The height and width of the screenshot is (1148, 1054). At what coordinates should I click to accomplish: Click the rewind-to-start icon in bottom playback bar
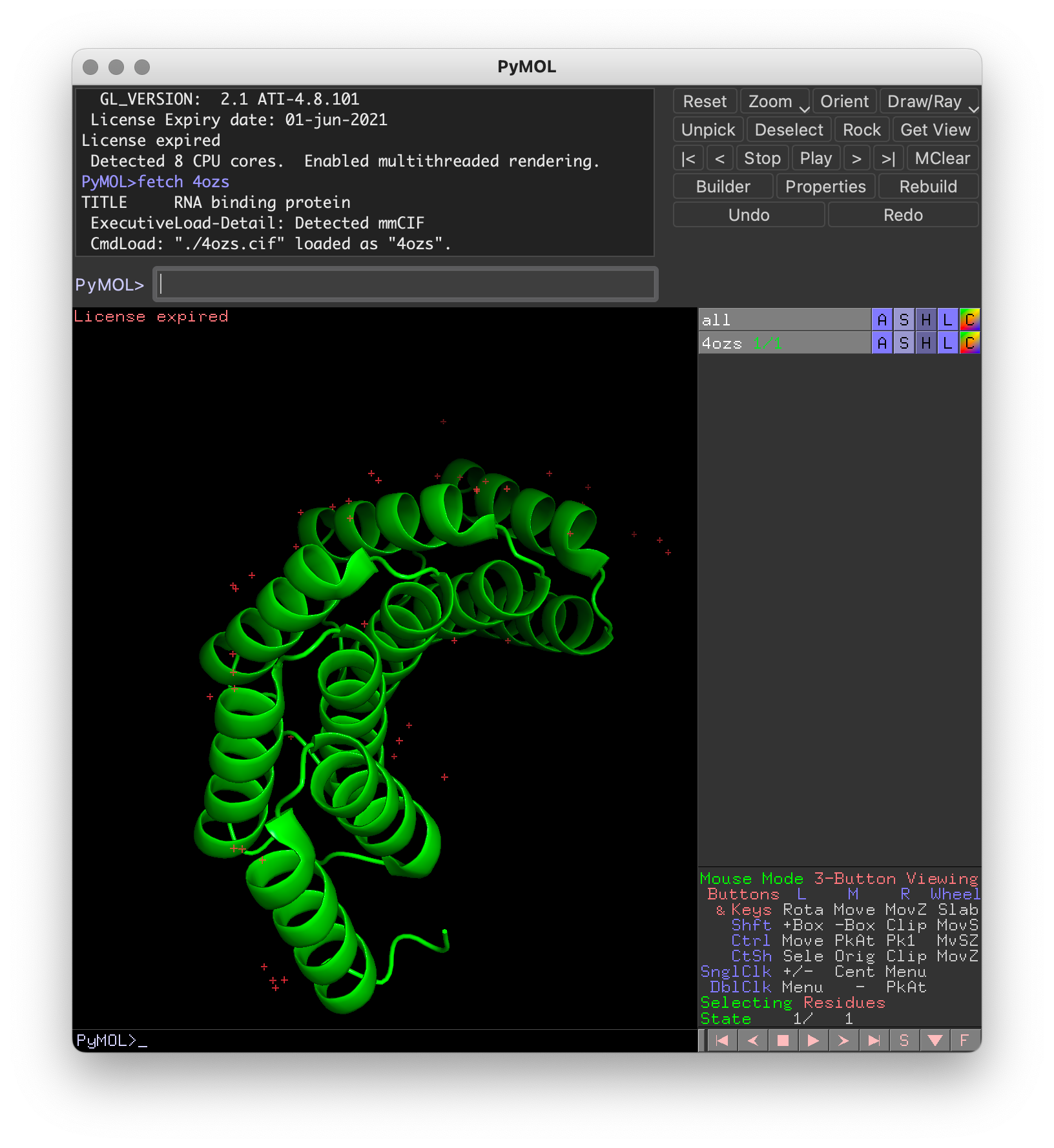[723, 1040]
